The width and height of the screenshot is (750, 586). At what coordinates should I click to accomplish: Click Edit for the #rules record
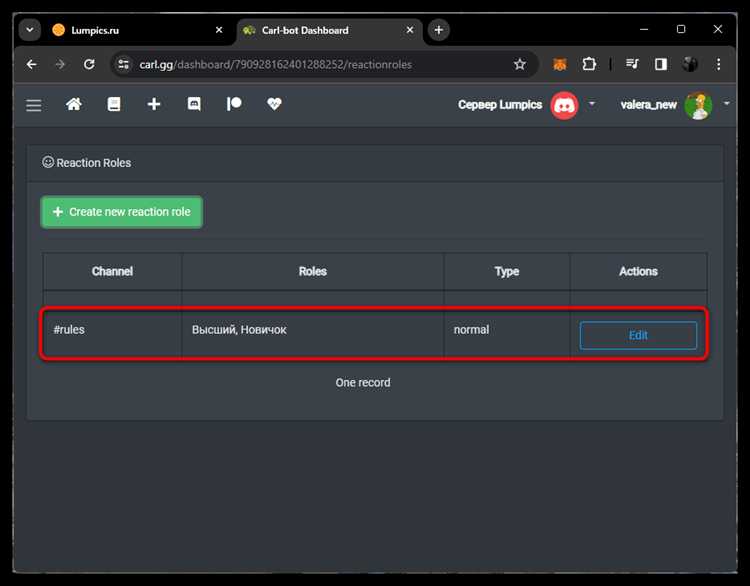638,335
